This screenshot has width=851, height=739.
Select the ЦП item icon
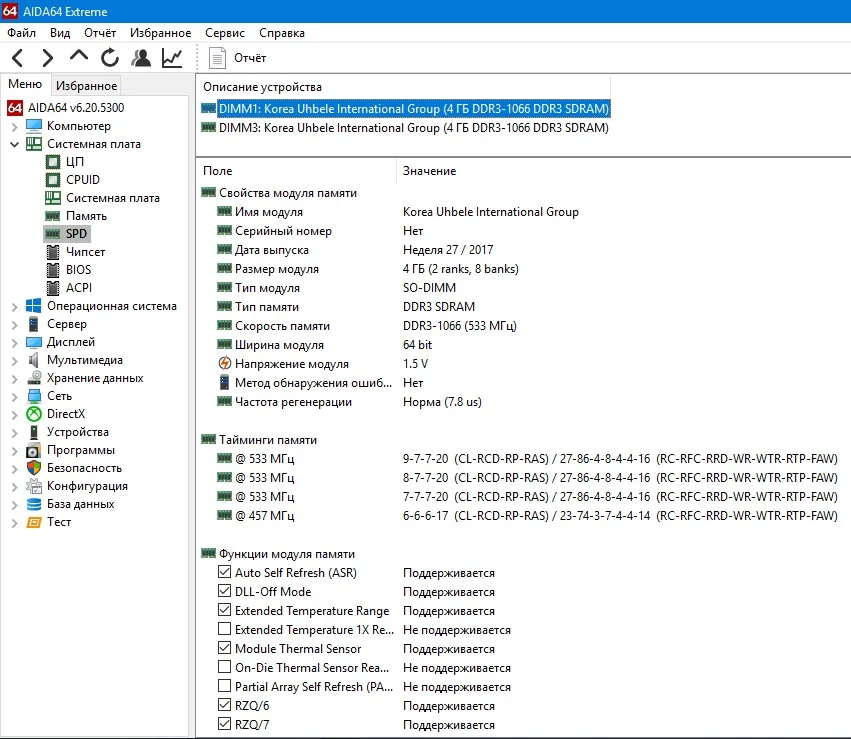click(53, 162)
